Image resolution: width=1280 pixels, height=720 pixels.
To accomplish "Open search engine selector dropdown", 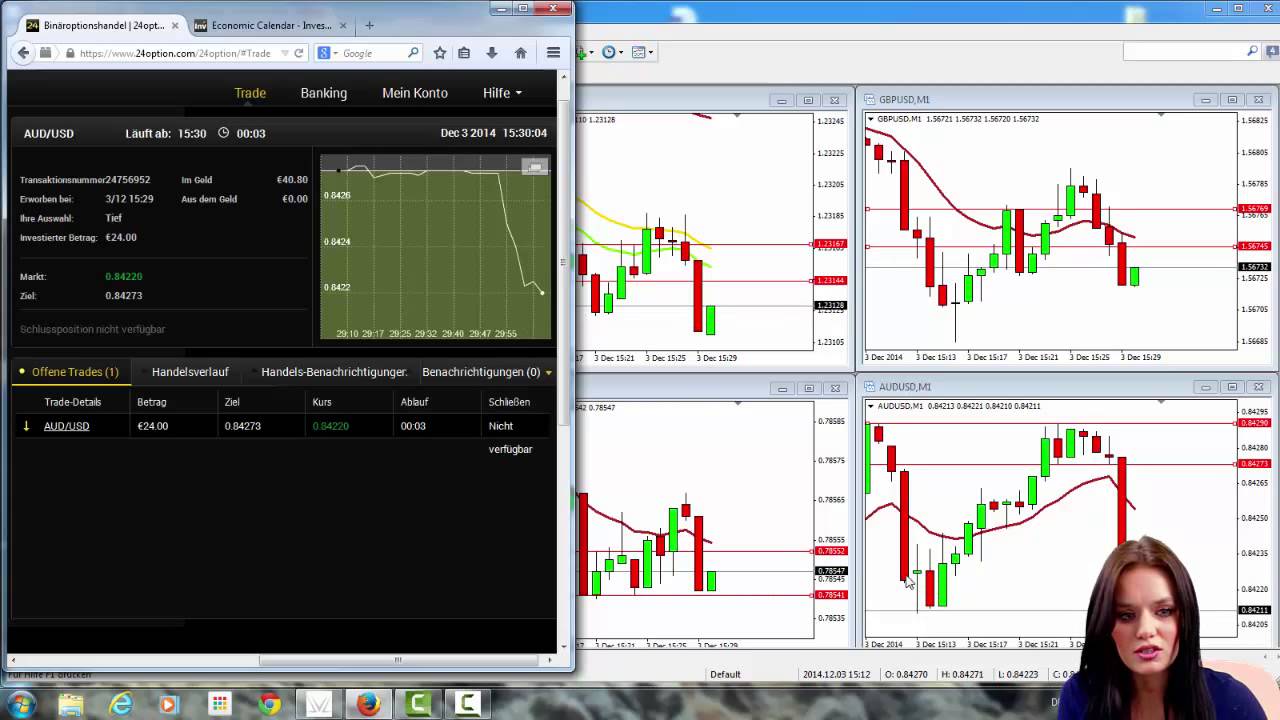I will pos(327,53).
